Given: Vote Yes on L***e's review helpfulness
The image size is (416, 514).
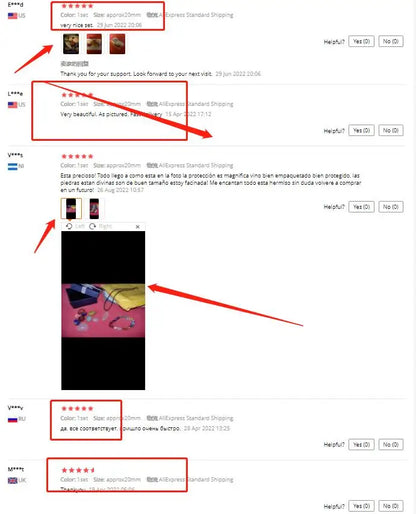Looking at the screenshot, I should pos(361,130).
